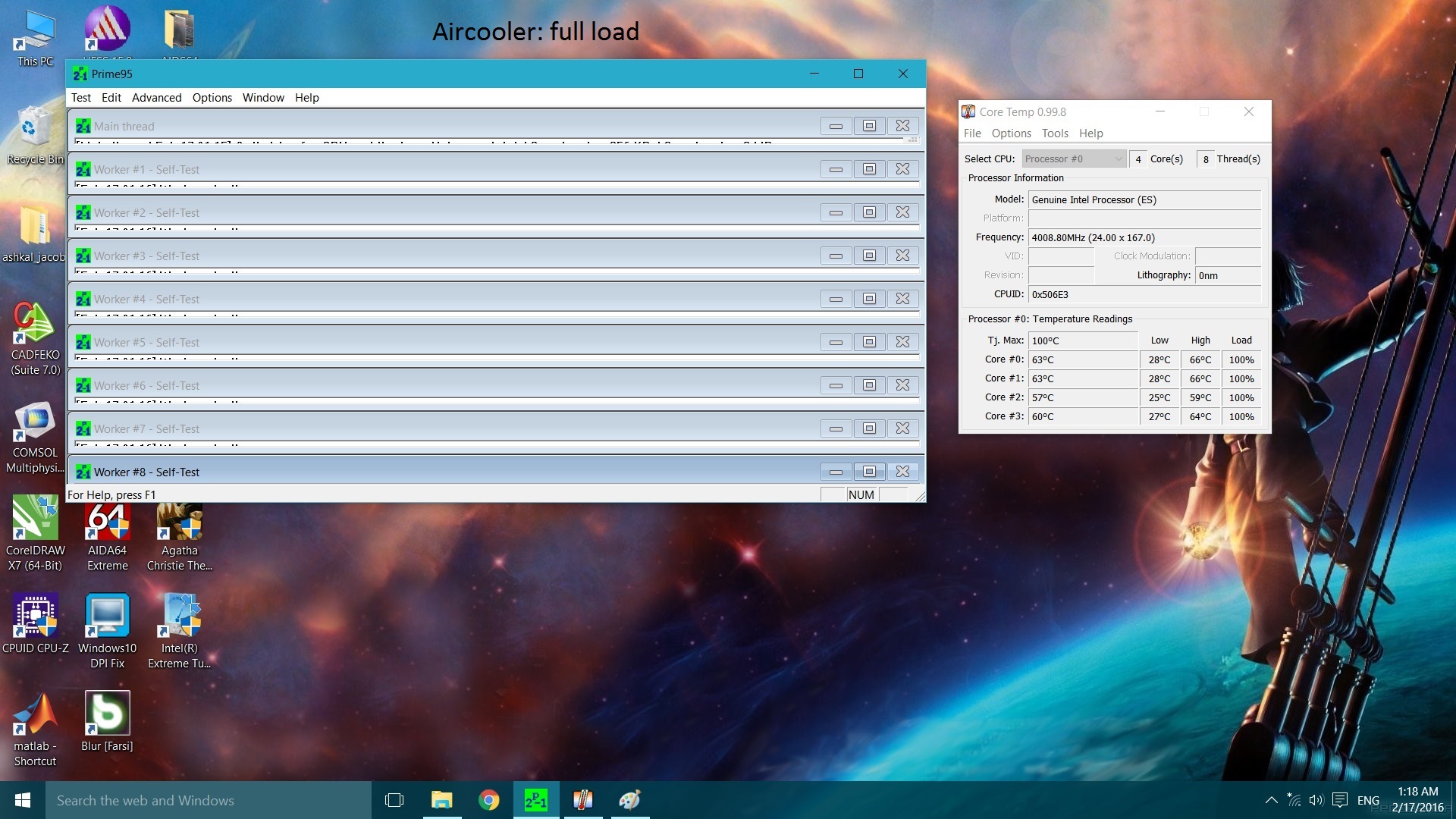Switch to Paint taskbar button

[x=629, y=800]
